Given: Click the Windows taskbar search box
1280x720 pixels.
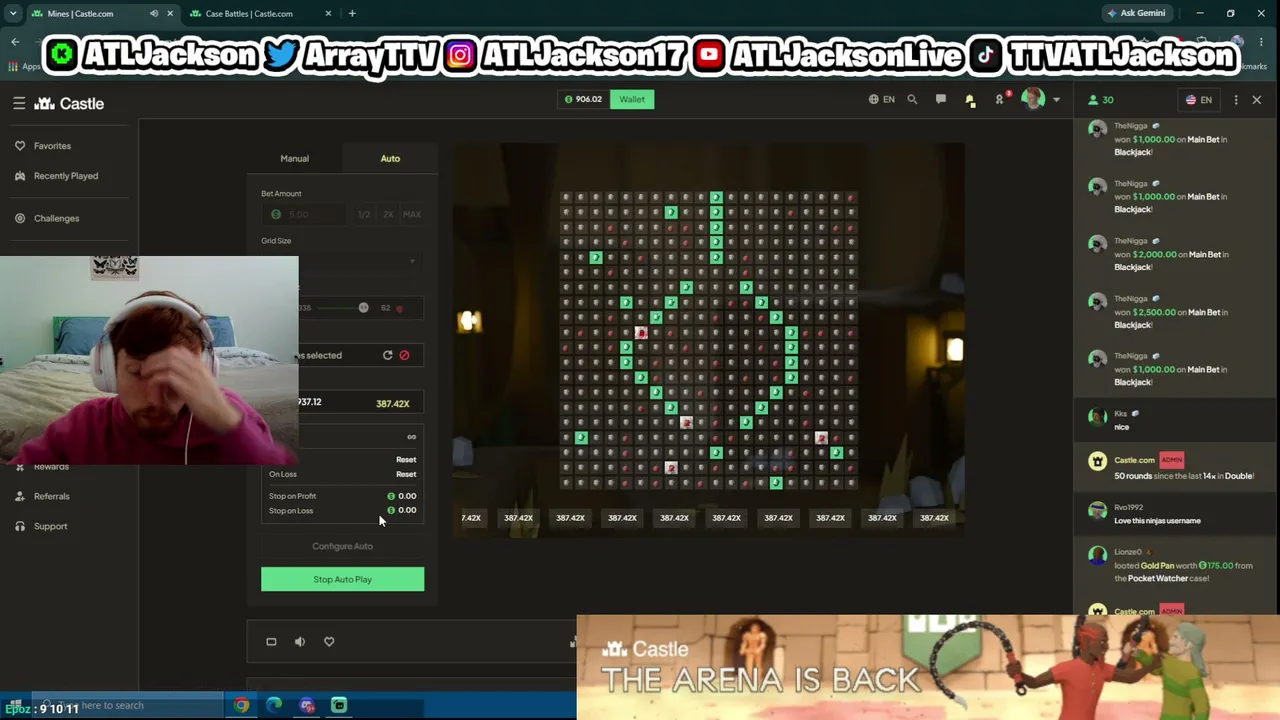Looking at the screenshot, I should (130, 705).
